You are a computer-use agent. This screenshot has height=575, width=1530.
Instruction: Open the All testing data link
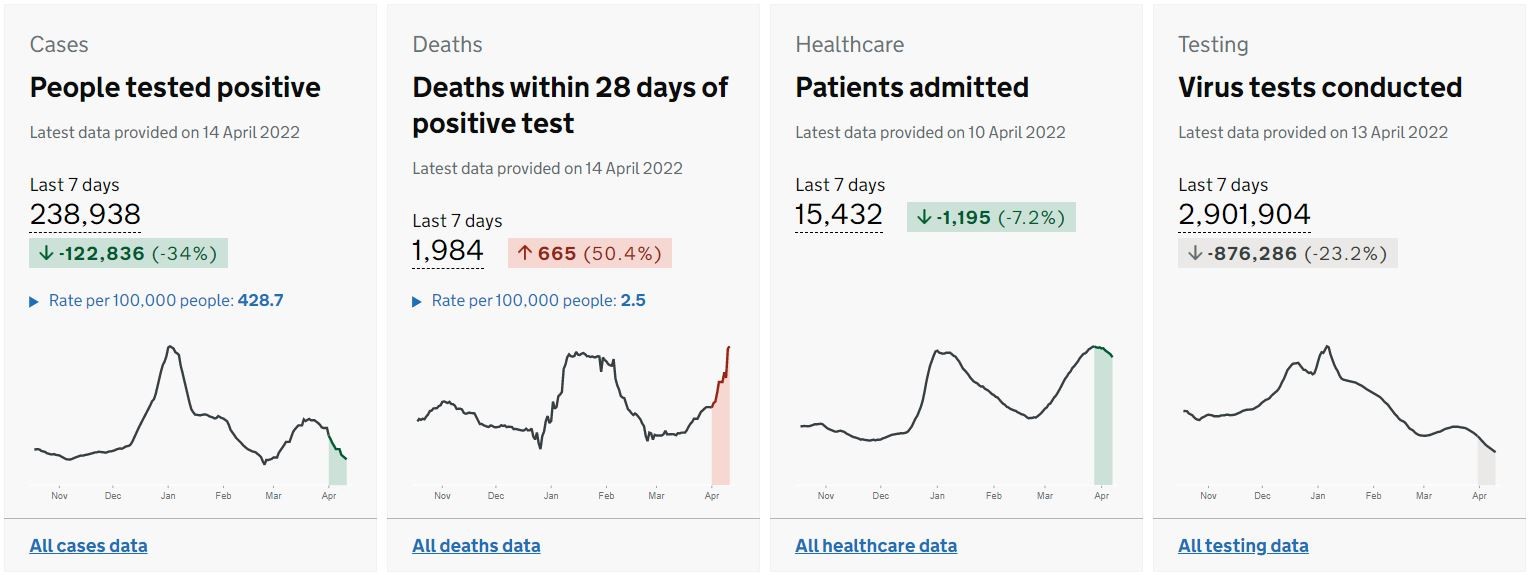pyautogui.click(x=1243, y=546)
